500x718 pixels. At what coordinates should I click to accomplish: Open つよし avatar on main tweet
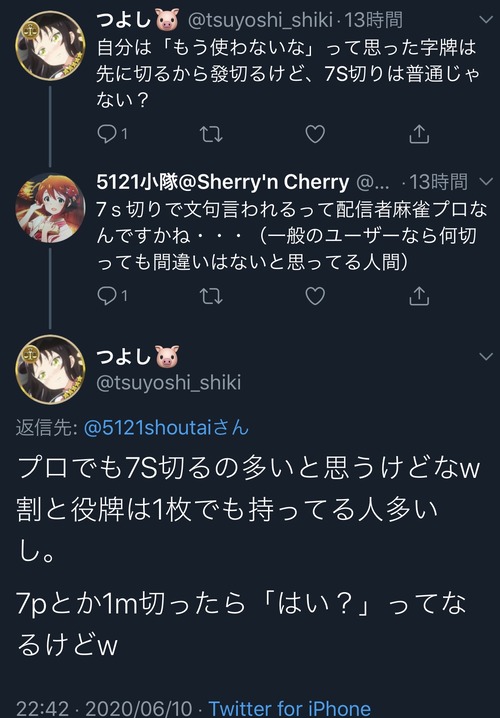[50, 369]
